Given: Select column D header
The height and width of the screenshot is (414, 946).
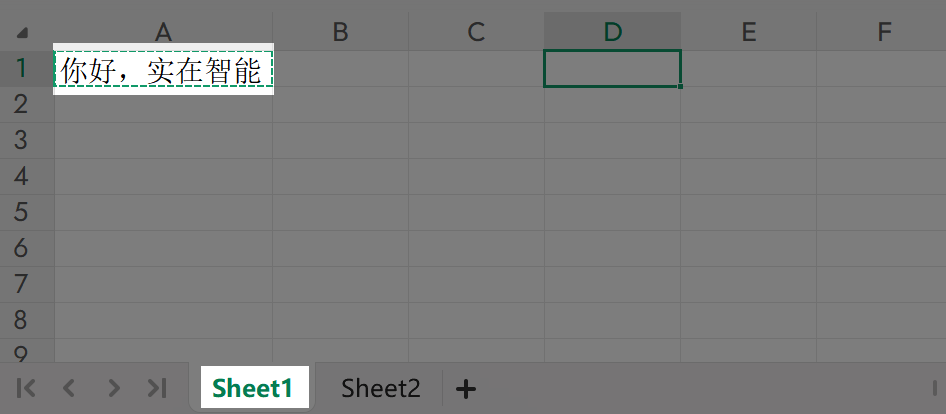Looking at the screenshot, I should pos(612,32).
